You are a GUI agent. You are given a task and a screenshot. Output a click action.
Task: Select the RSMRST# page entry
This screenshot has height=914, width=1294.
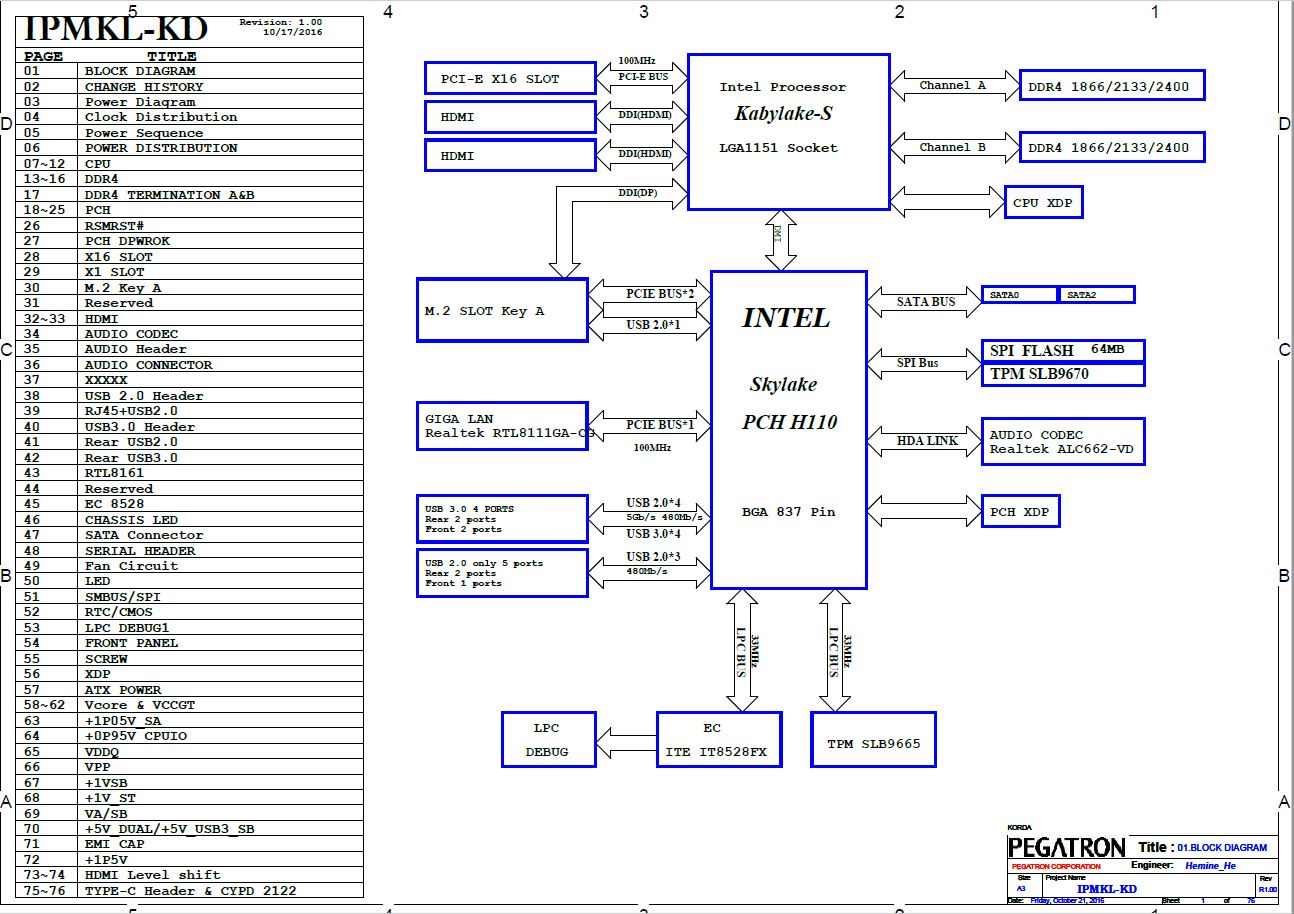coord(189,226)
